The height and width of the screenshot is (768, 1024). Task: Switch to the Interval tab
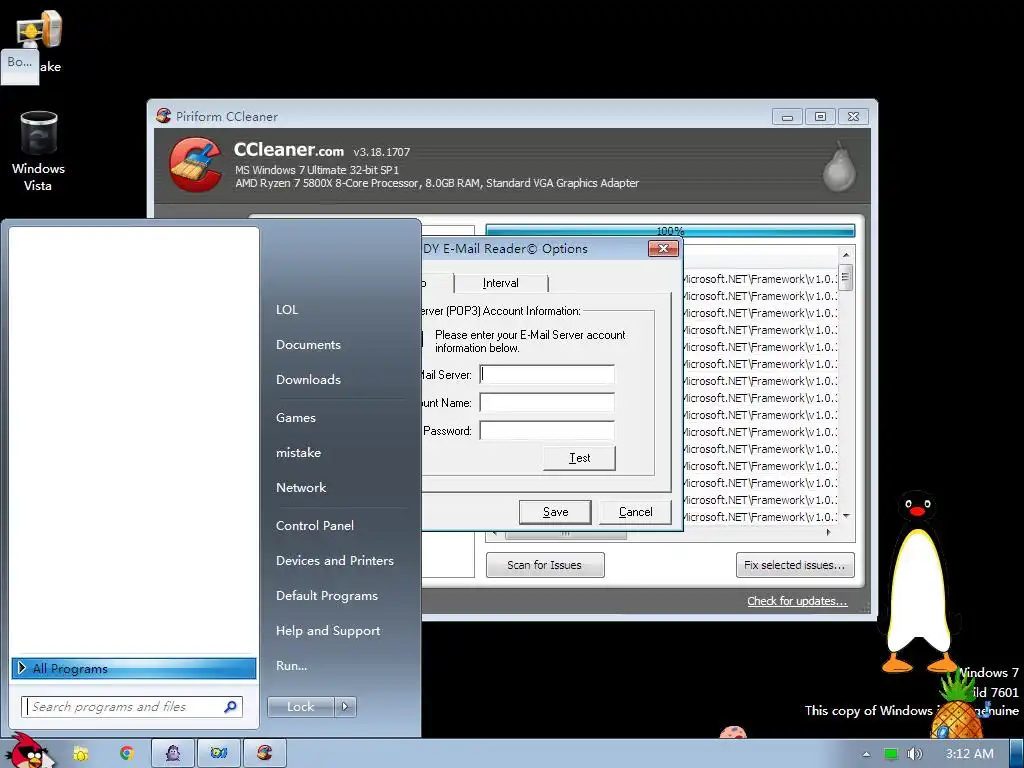[501, 283]
